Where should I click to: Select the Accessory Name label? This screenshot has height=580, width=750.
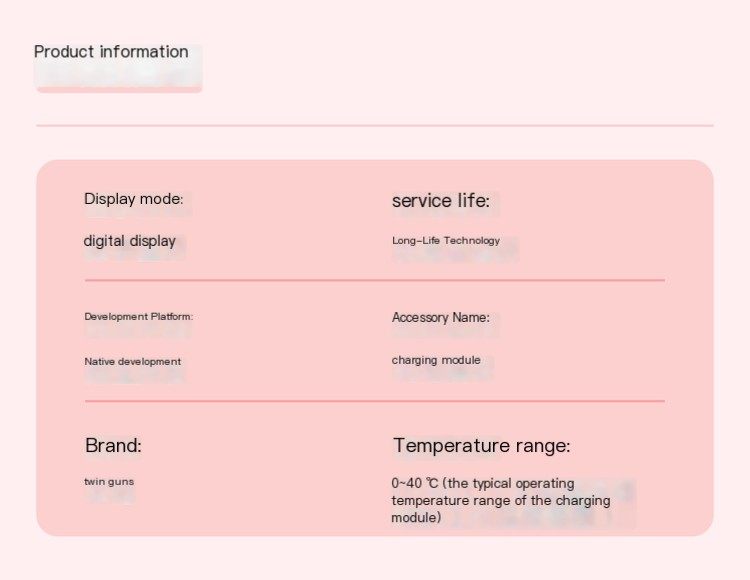click(441, 317)
